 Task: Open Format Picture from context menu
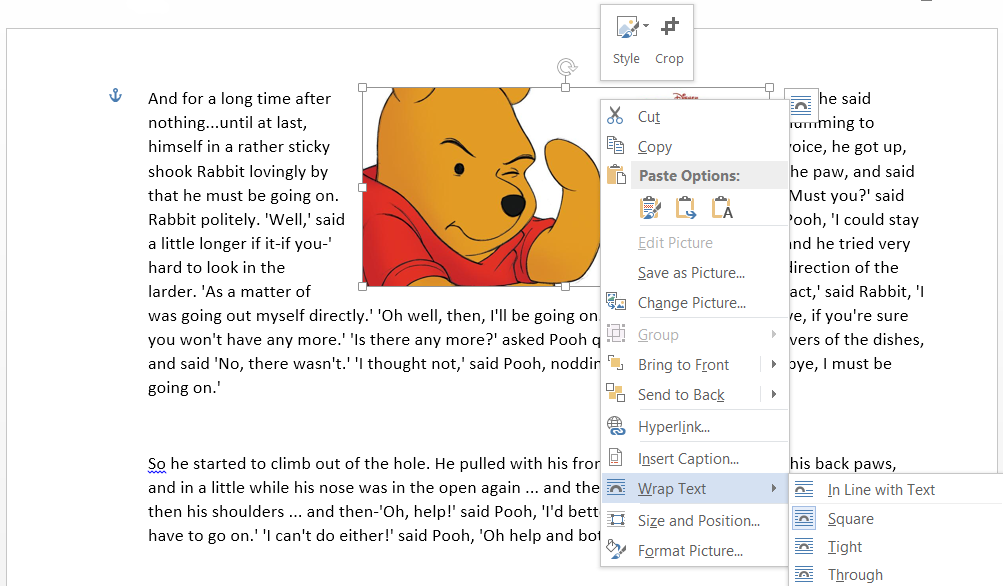(x=690, y=551)
